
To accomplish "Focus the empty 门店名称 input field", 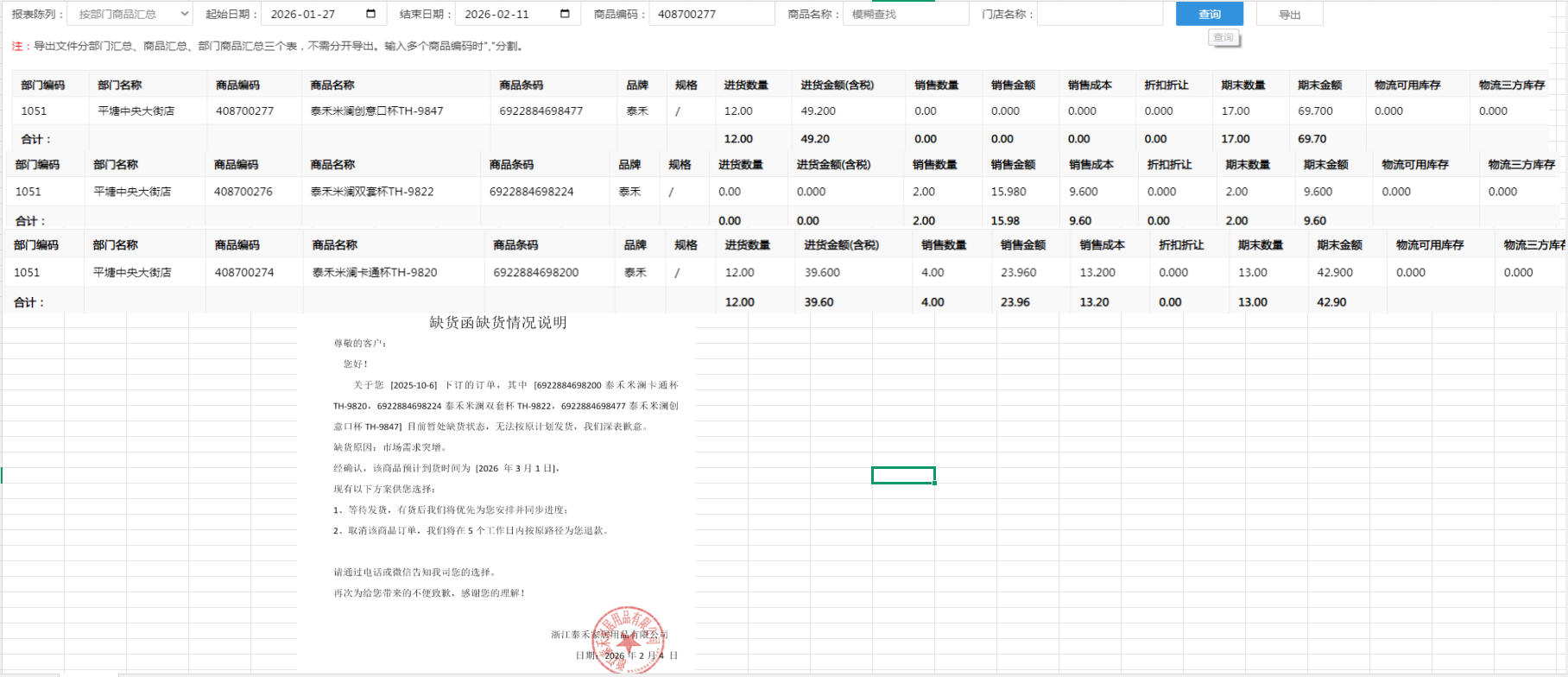I will point(1099,15).
